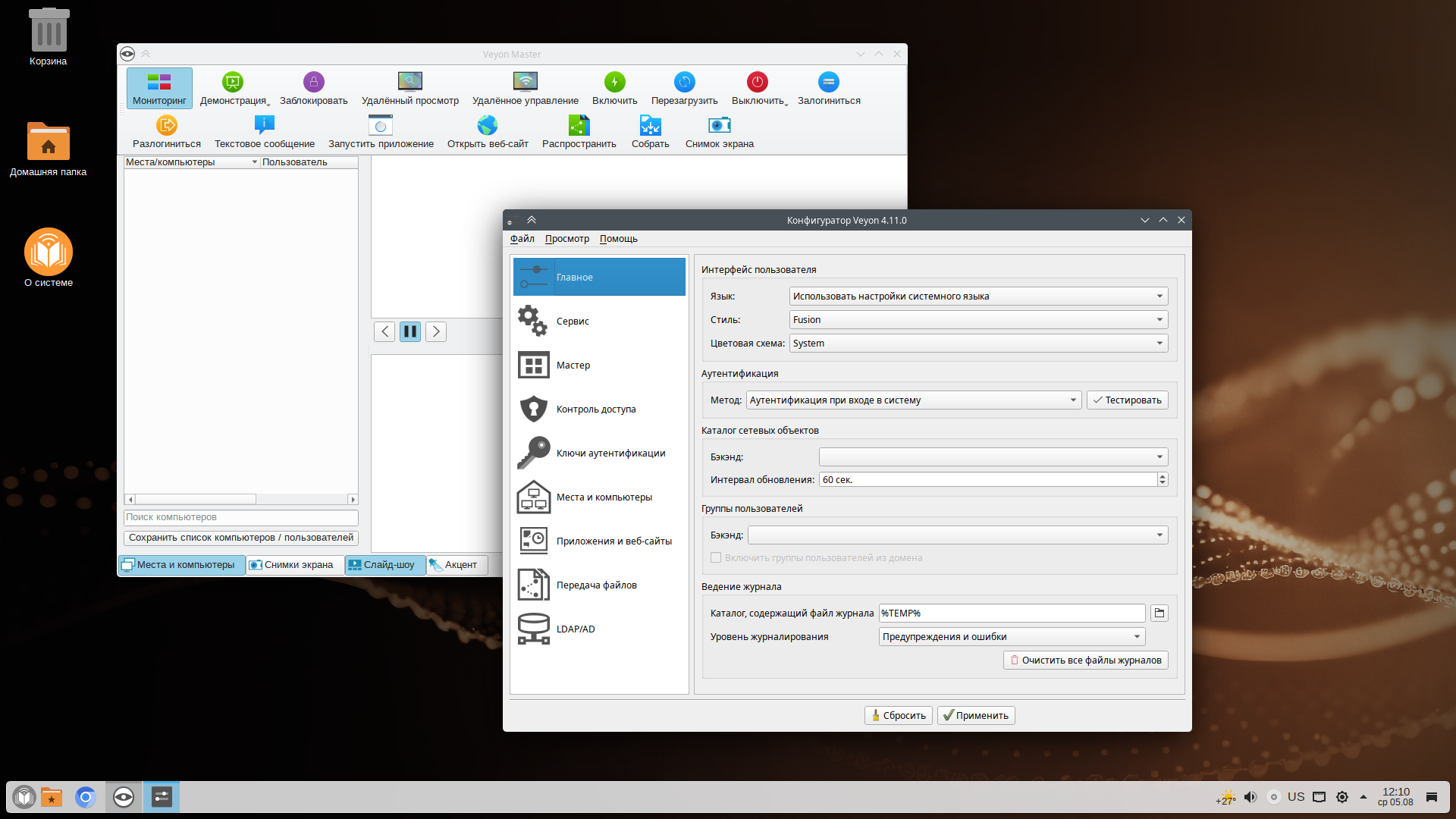Switch to Слайд-шоу panel tab

tap(385, 565)
